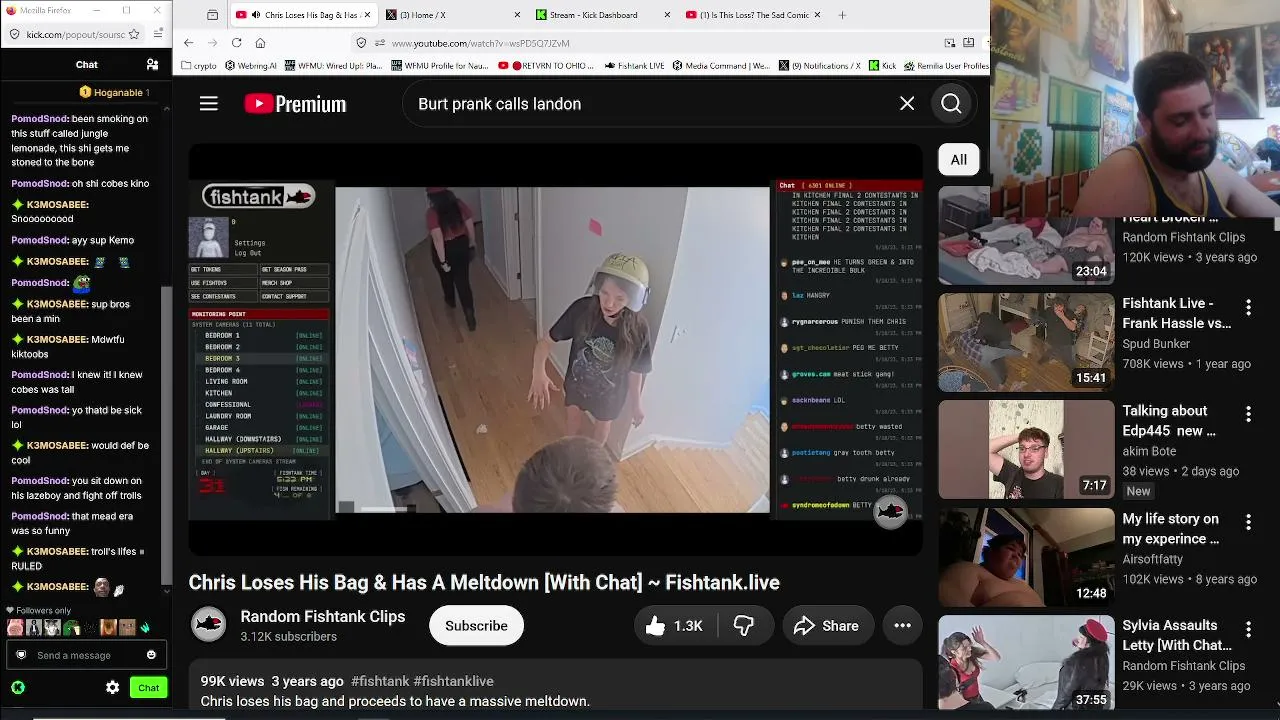Click the Fishtank video player frame
The image size is (1280, 720).
pos(556,350)
